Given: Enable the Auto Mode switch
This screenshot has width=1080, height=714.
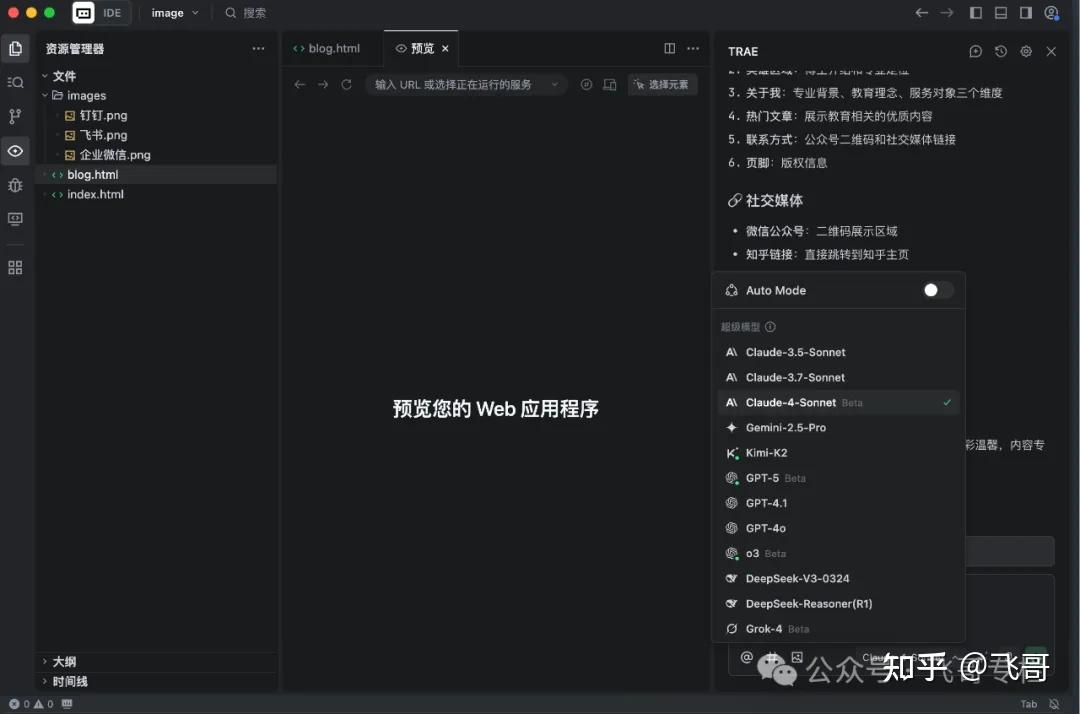Looking at the screenshot, I should 938,291.
